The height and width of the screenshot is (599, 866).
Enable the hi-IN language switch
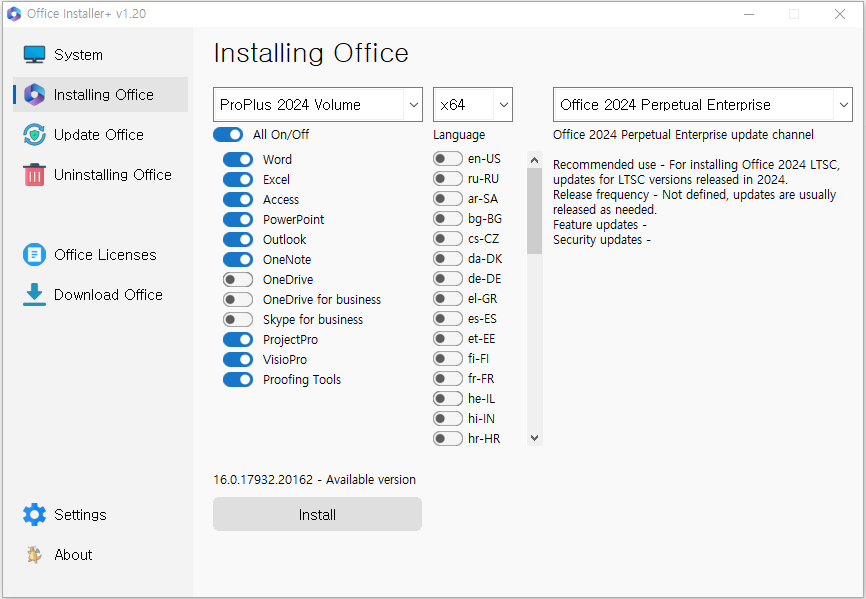click(448, 418)
